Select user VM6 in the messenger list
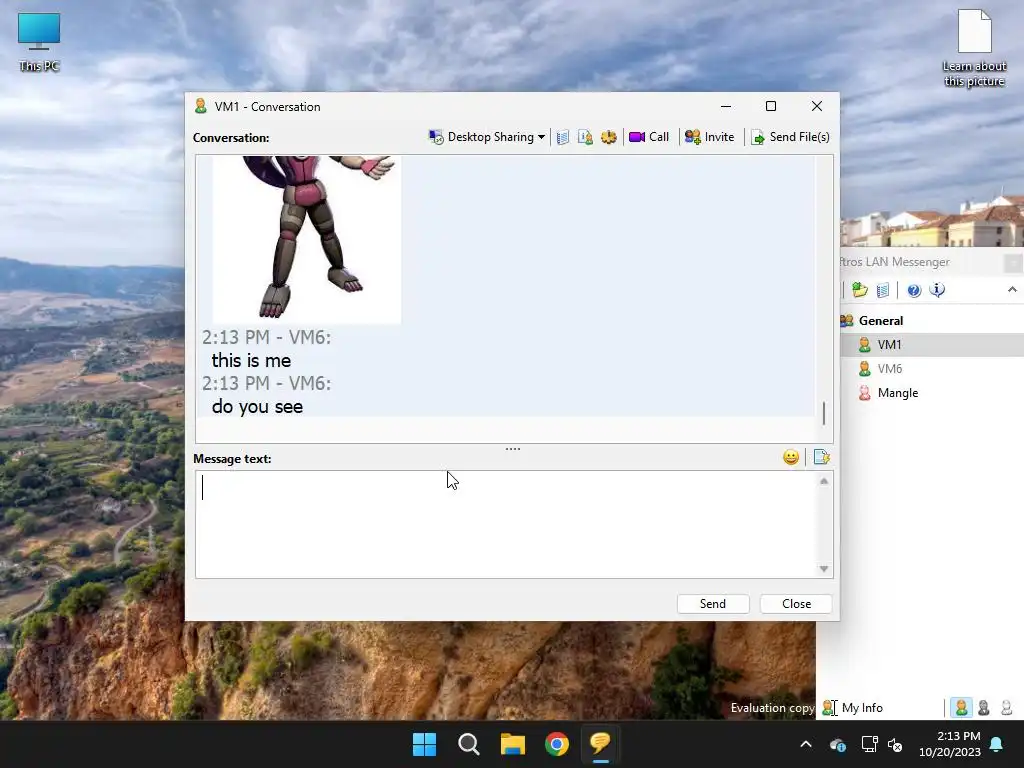 [889, 369]
